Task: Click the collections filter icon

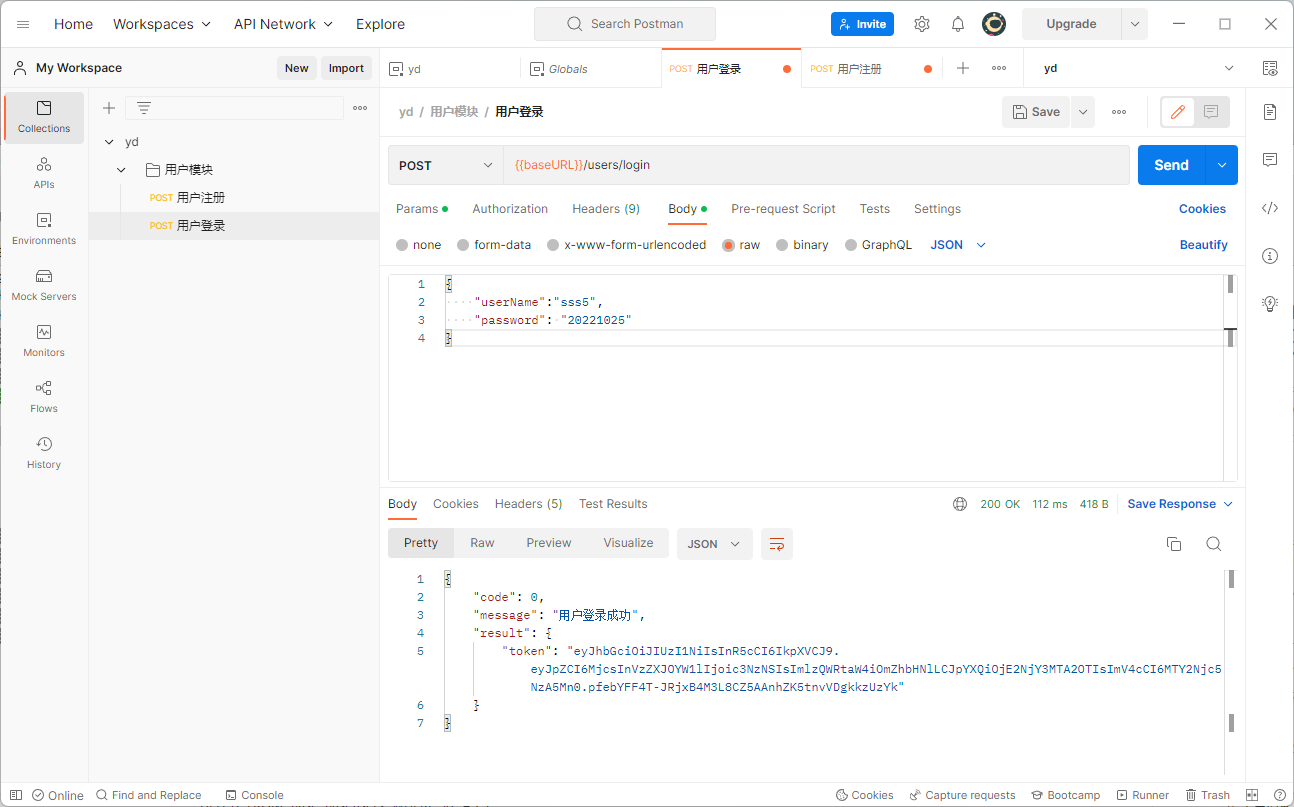Action: coord(144,108)
